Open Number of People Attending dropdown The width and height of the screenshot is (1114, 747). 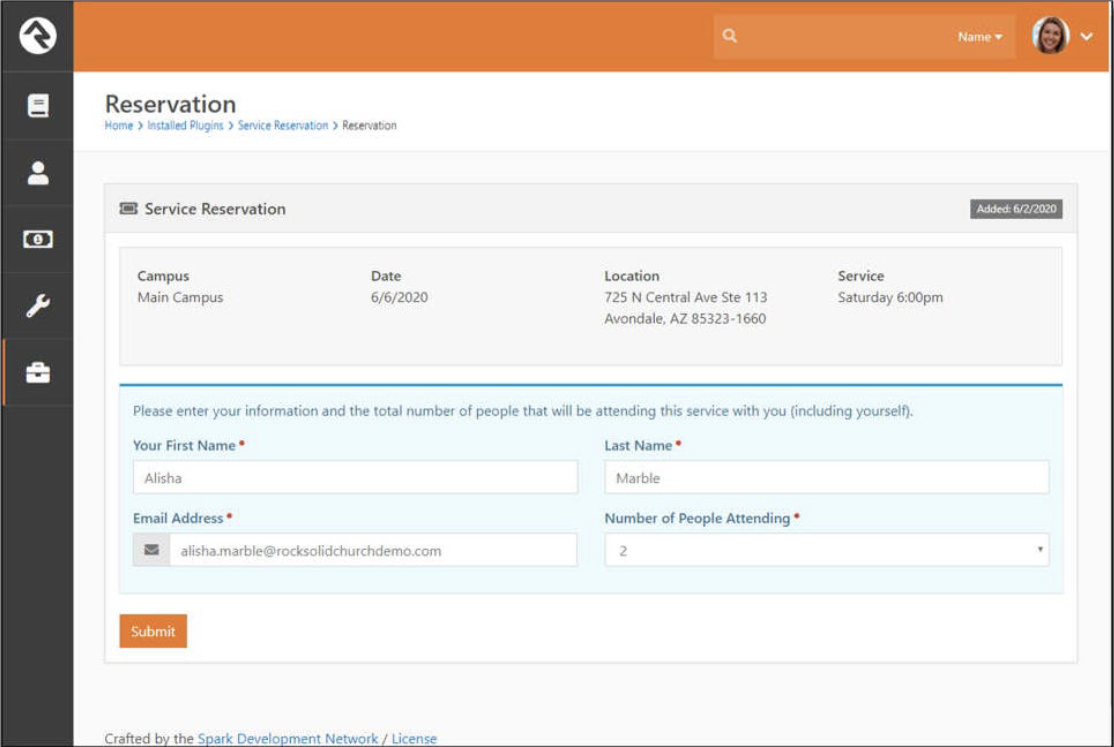(x=826, y=550)
